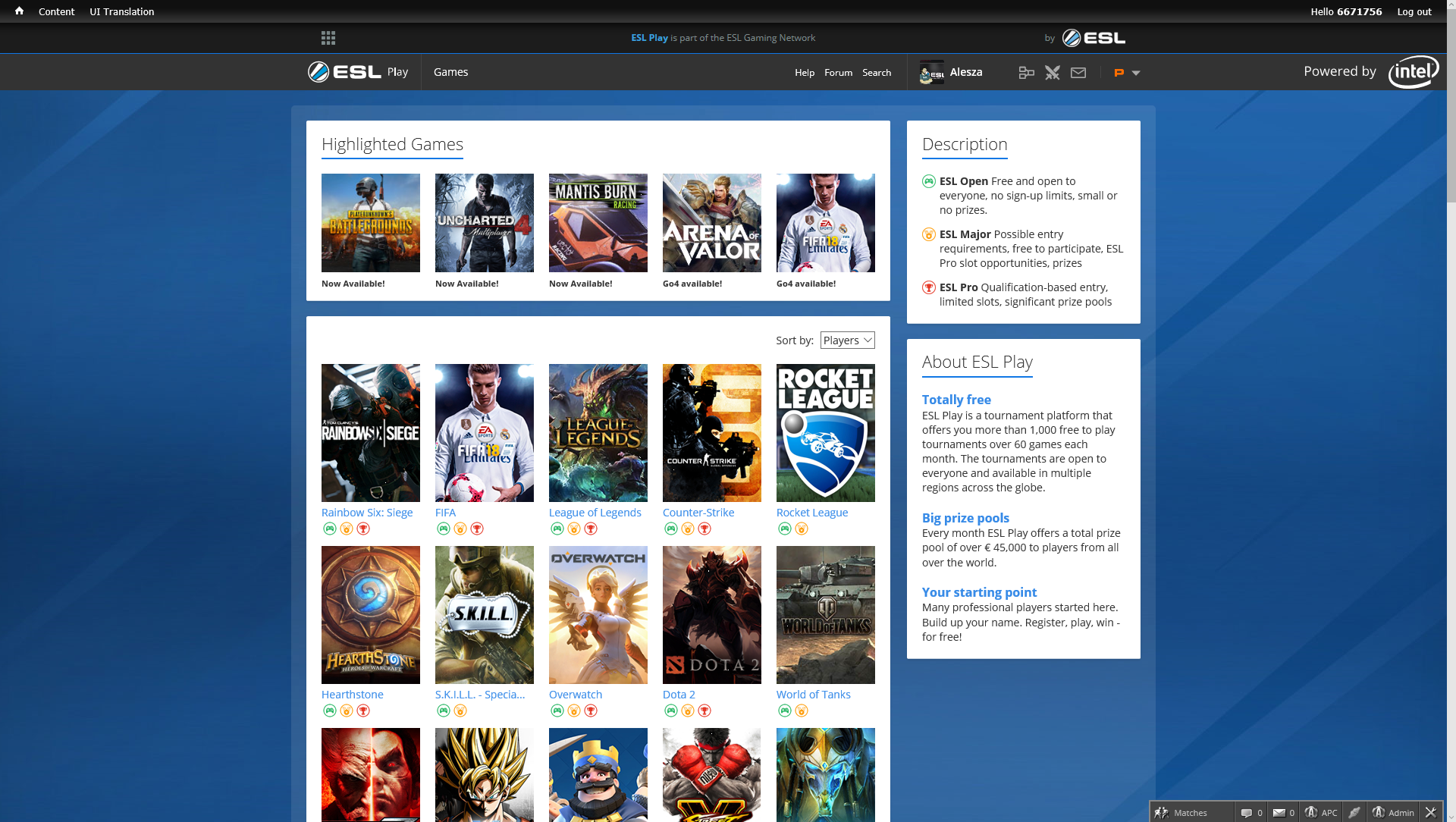
Task: Click FIFA red ESL Pro trophy icon
Action: point(477,529)
